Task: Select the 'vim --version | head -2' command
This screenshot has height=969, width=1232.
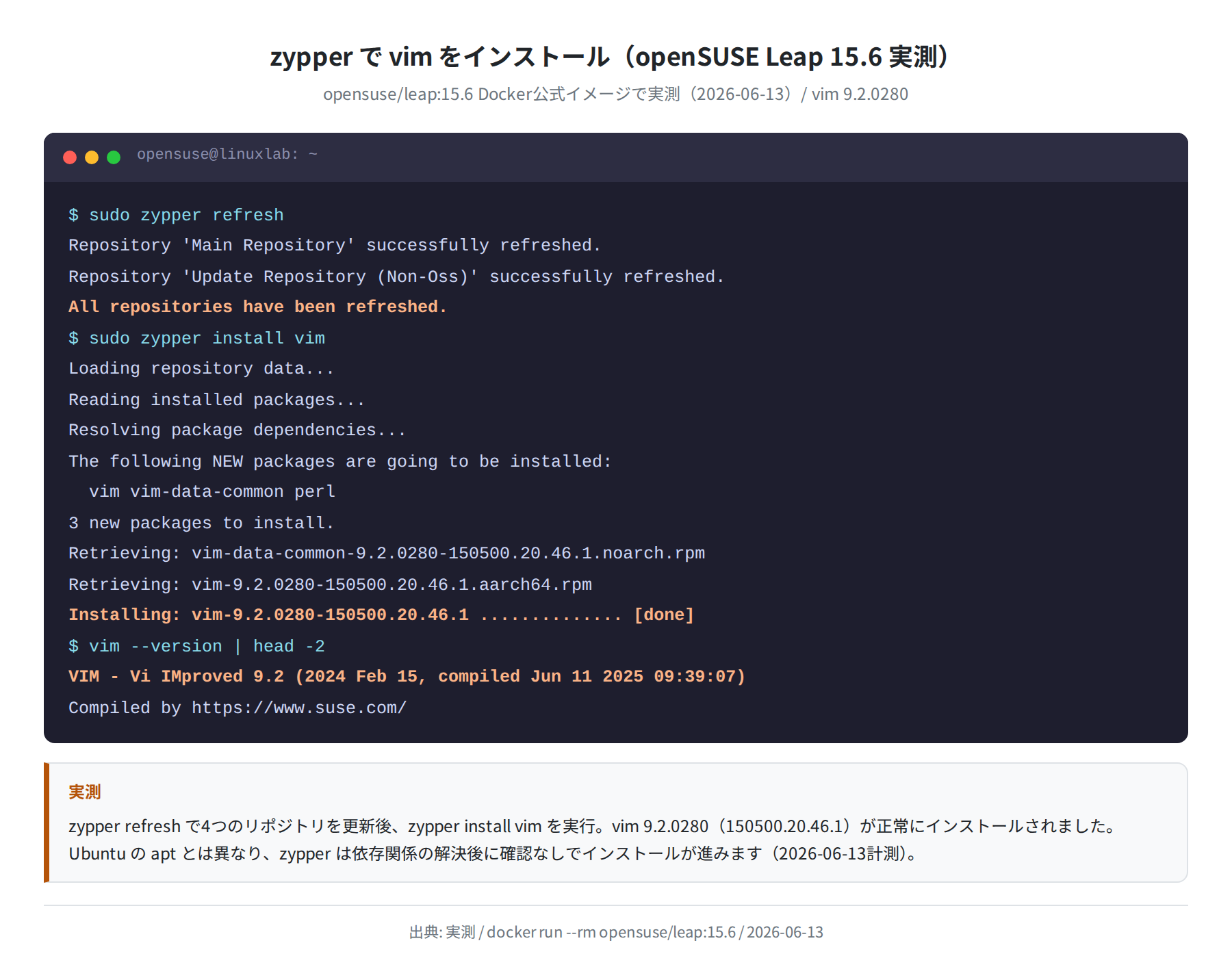Action: (196, 646)
